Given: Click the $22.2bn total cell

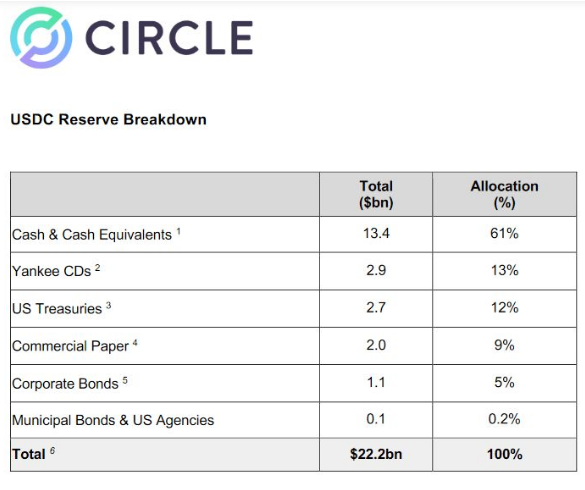Looking at the screenshot, I should point(376,454).
